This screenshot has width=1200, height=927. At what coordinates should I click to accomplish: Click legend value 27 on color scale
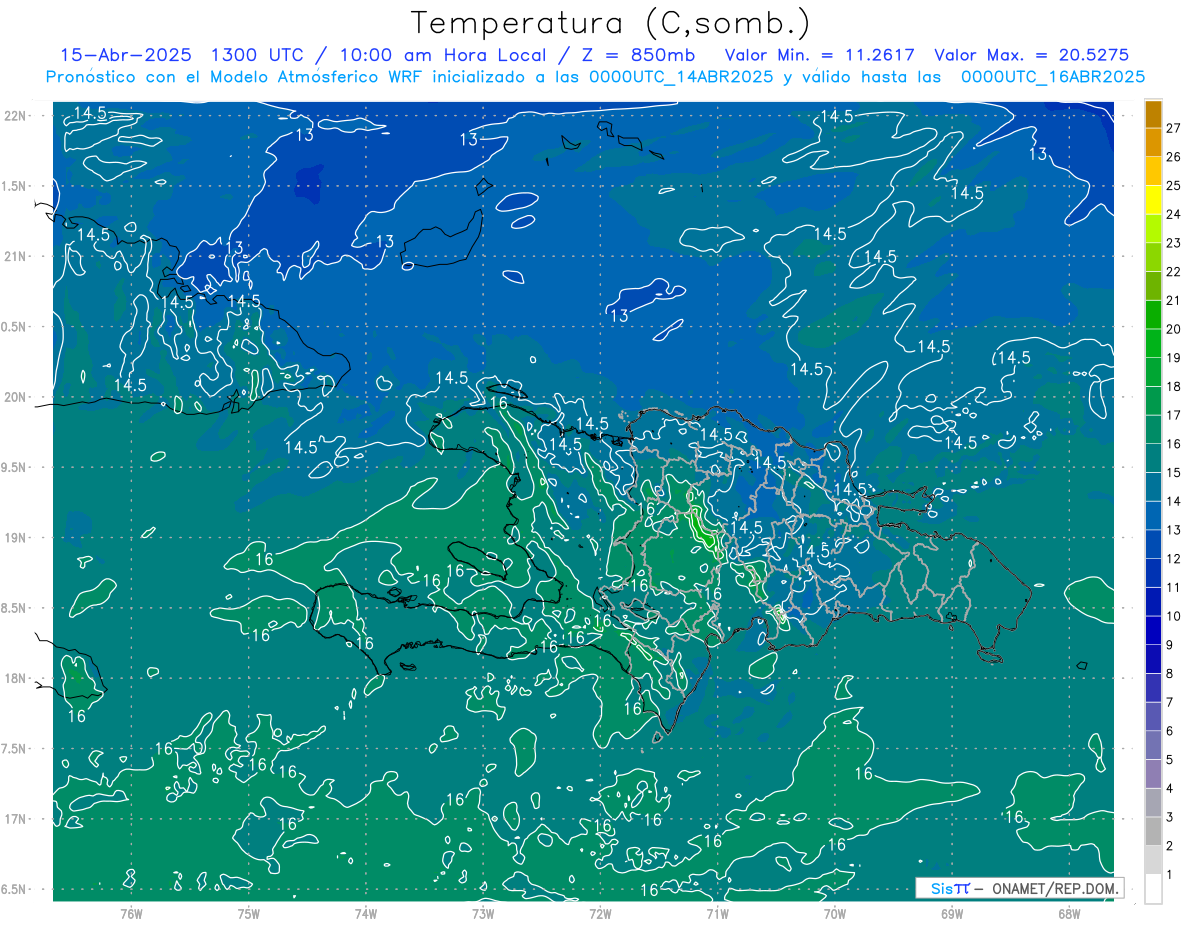click(x=1174, y=128)
